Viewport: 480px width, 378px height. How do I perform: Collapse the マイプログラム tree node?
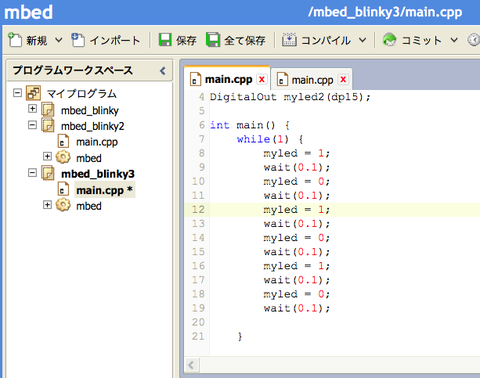(17, 92)
